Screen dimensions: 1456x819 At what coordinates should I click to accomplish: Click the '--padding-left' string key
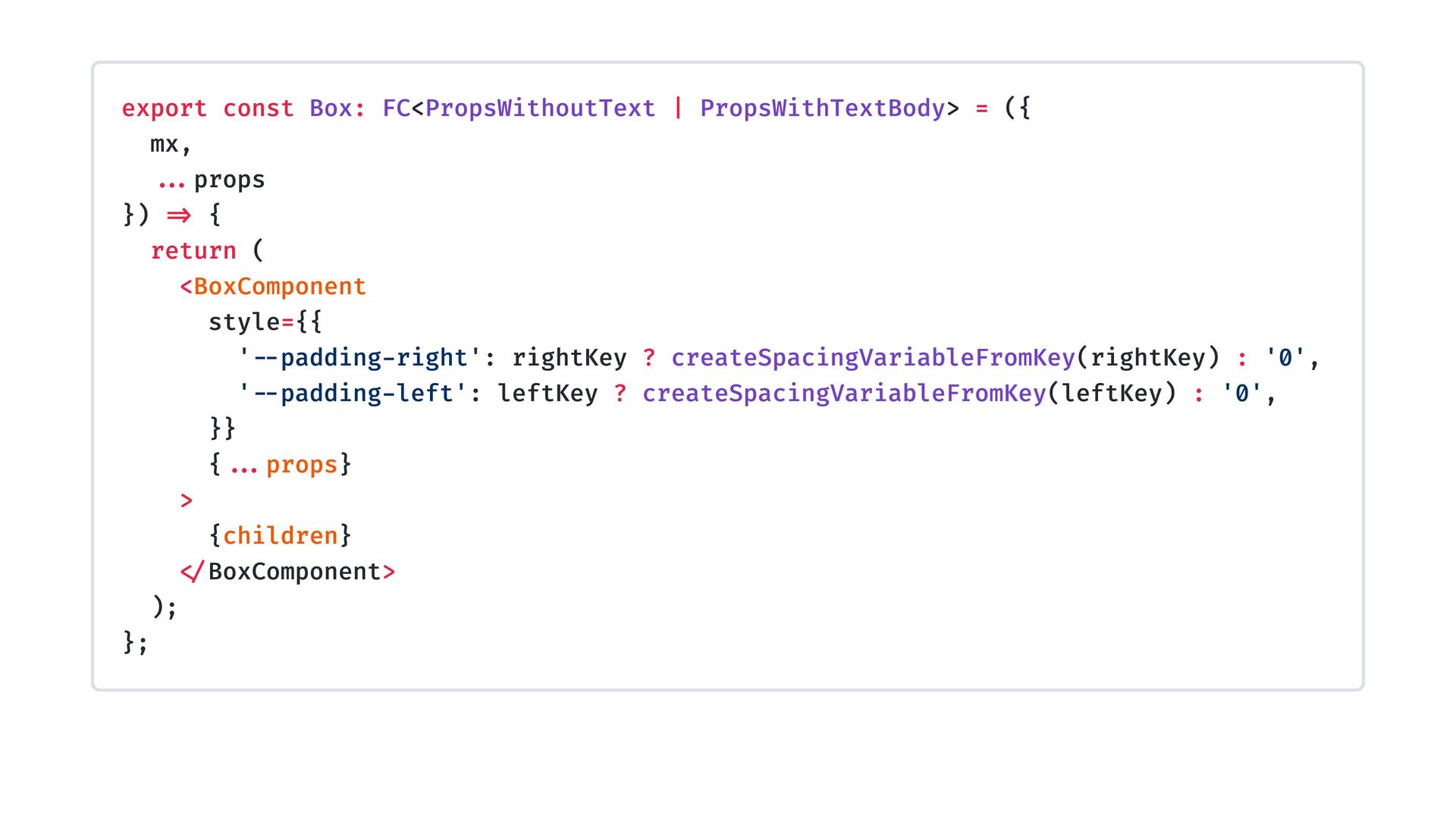352,394
